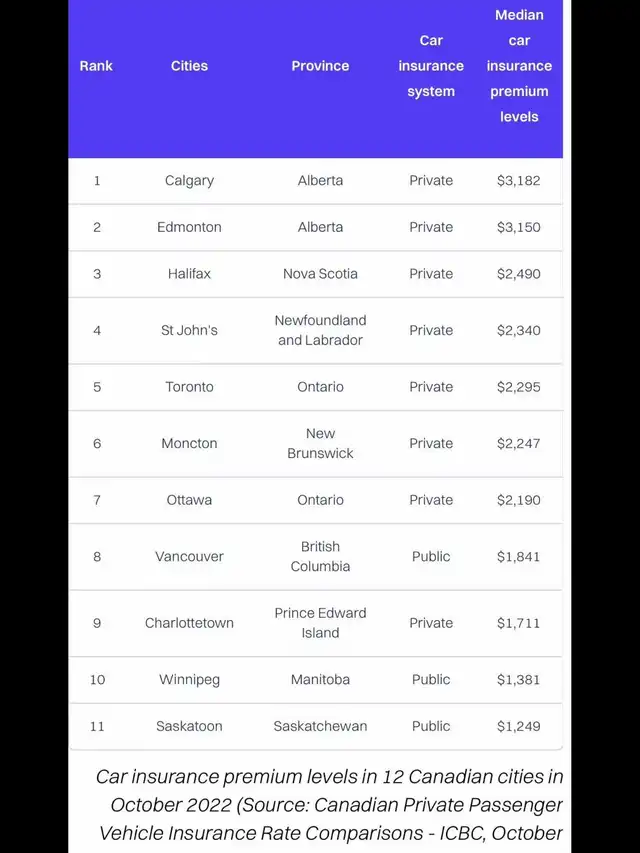
Task: Click the Moncton city cell
Action: point(189,443)
